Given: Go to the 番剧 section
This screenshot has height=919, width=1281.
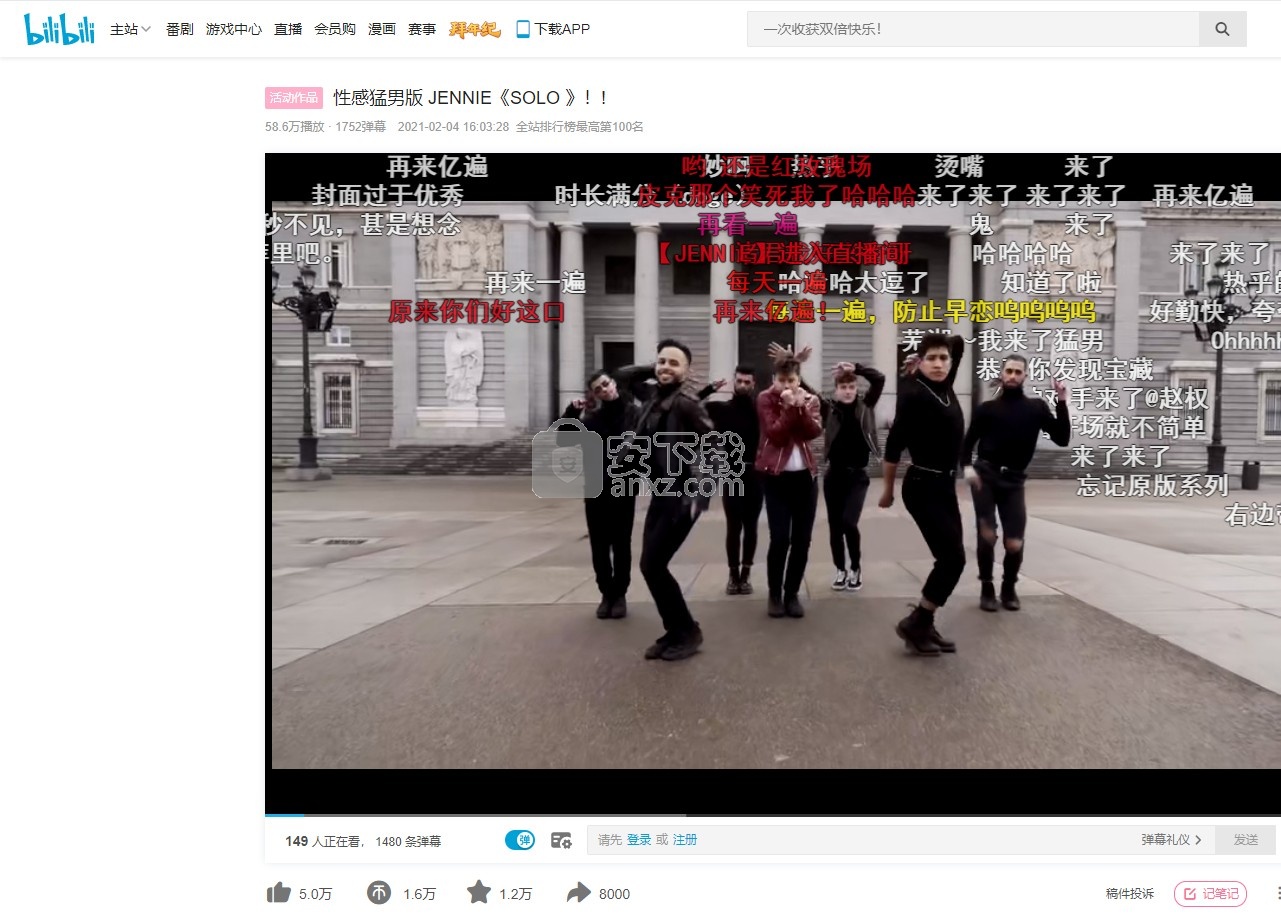Looking at the screenshot, I should point(180,29).
